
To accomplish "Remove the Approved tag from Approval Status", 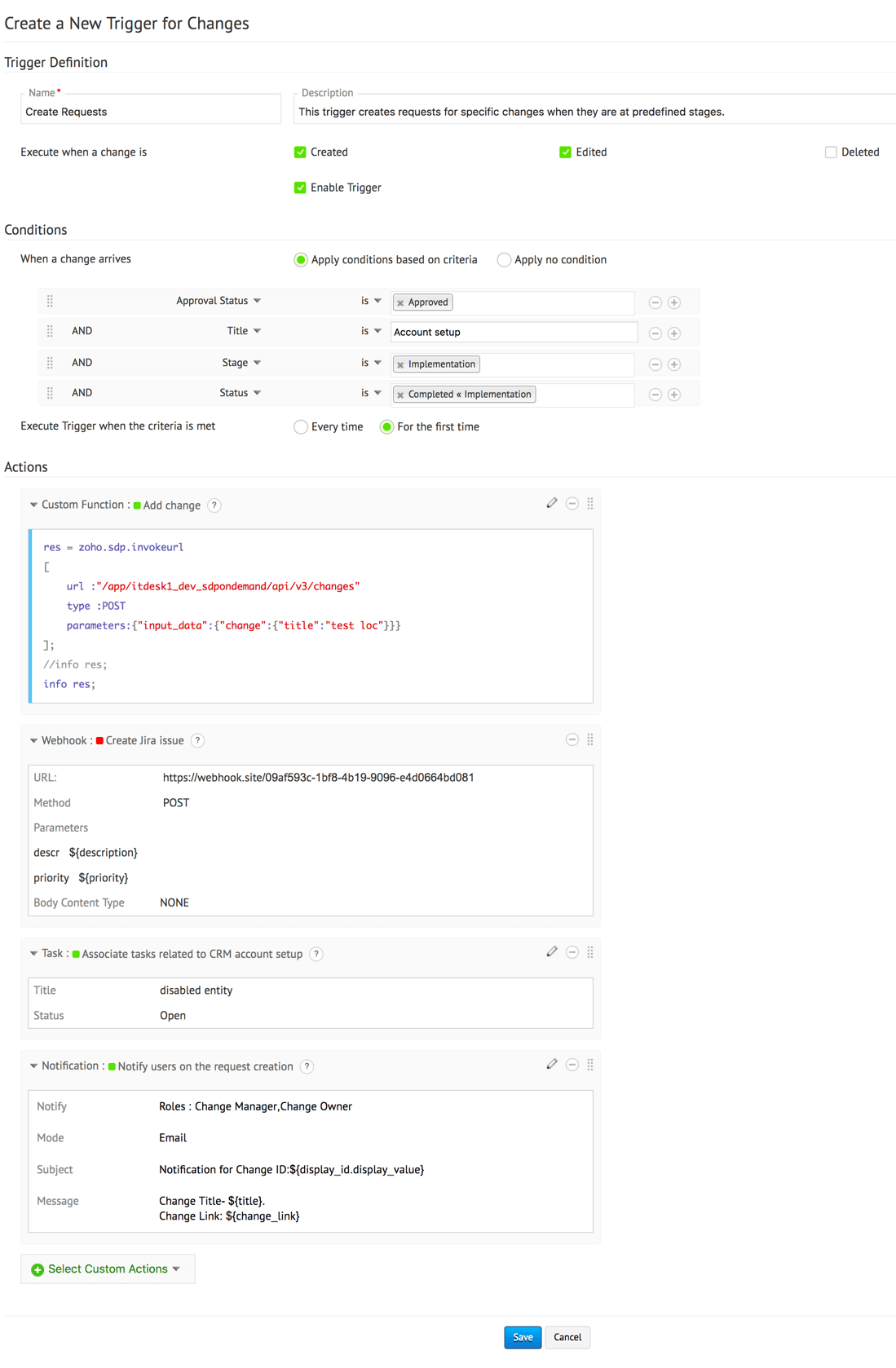I will 400,302.
